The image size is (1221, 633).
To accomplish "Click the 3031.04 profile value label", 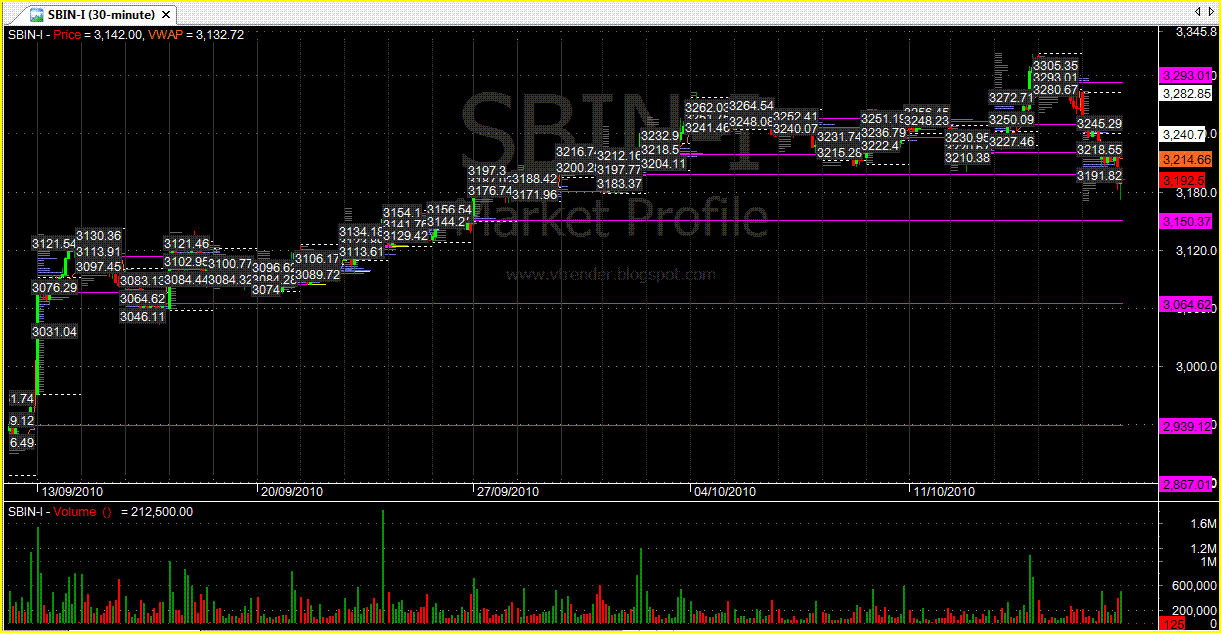I will 54,331.
